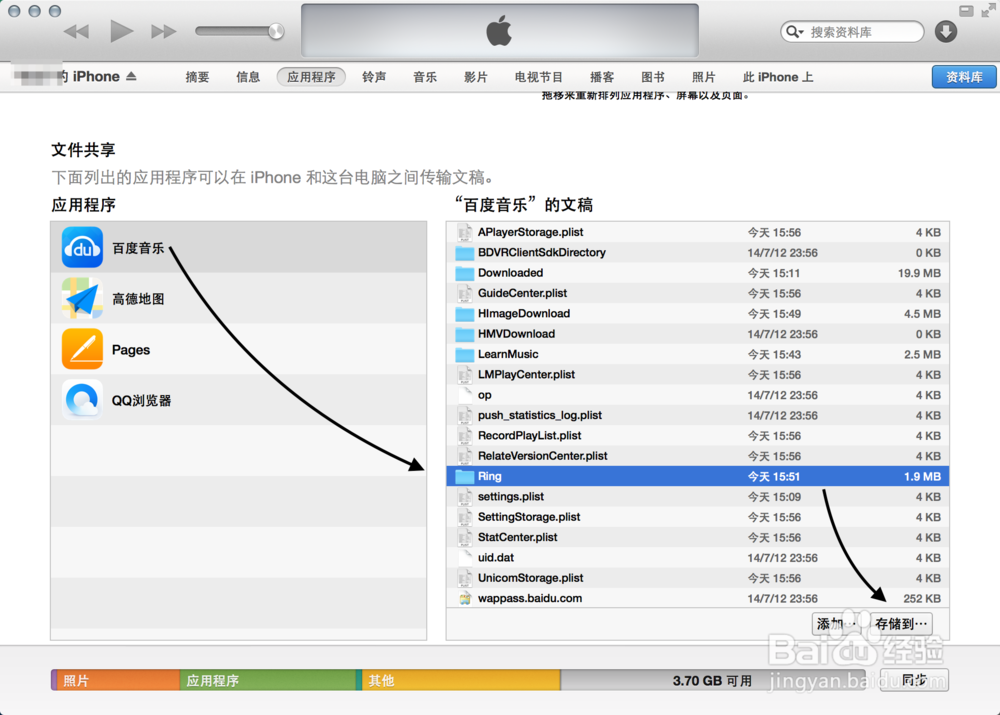Screen dimensions: 1000x715
Task: Skip ahead with the fast-forward button
Action: click(163, 31)
